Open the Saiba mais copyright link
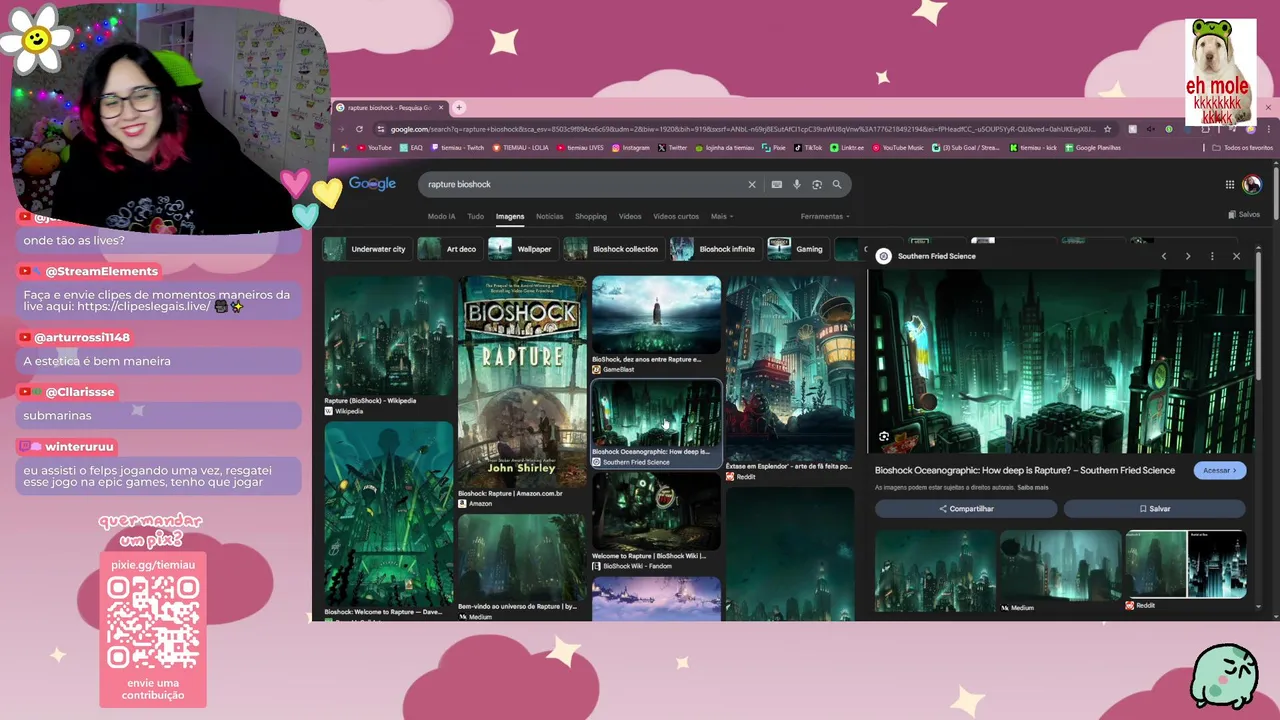Screen dimensions: 1280x720 click(x=1032, y=488)
